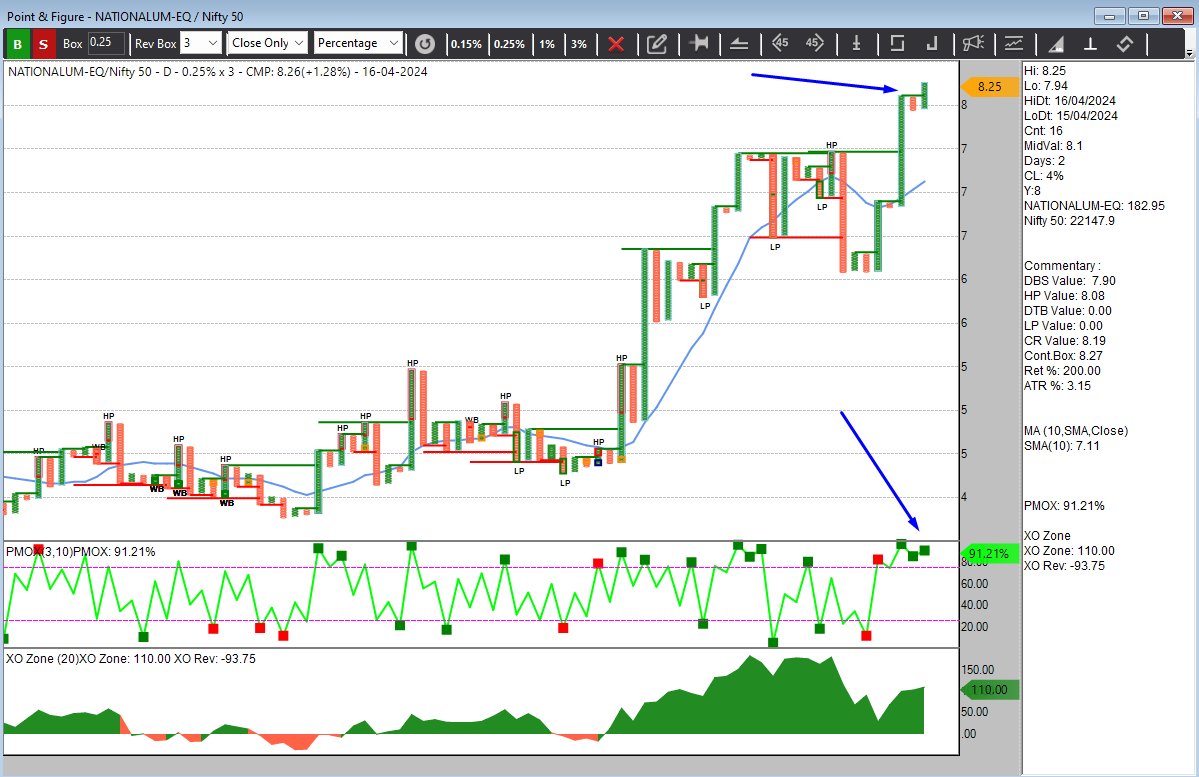This screenshot has width=1199, height=777.
Task: Click the filled triangle ruler icon
Action: pos(1056,44)
